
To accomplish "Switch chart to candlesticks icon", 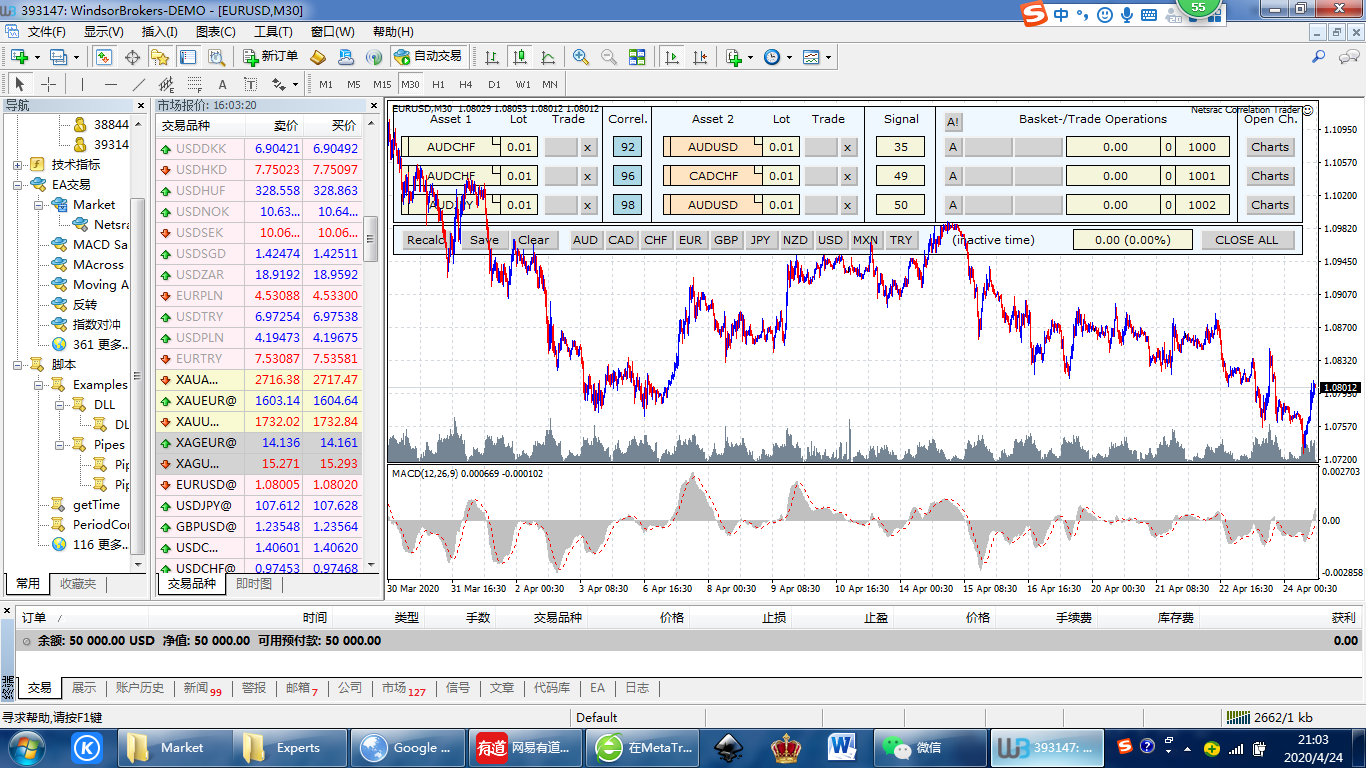I will (520, 57).
